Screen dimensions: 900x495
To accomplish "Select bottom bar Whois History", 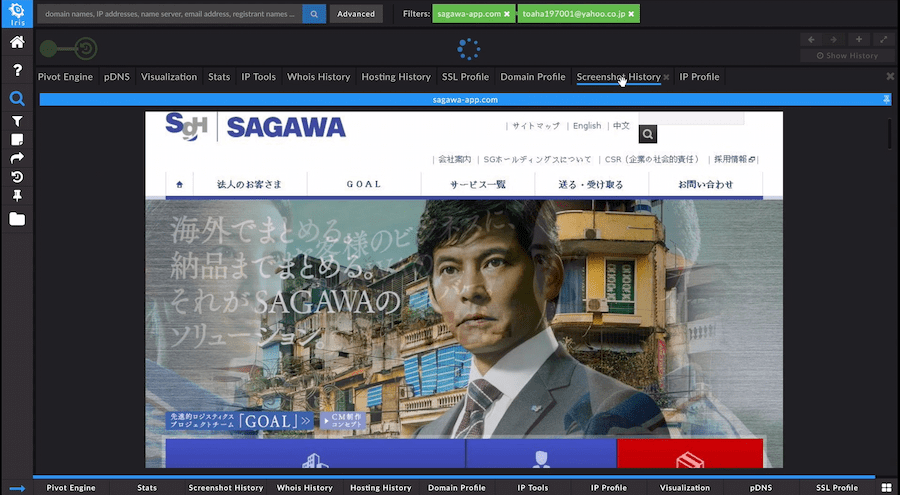I will 305,488.
